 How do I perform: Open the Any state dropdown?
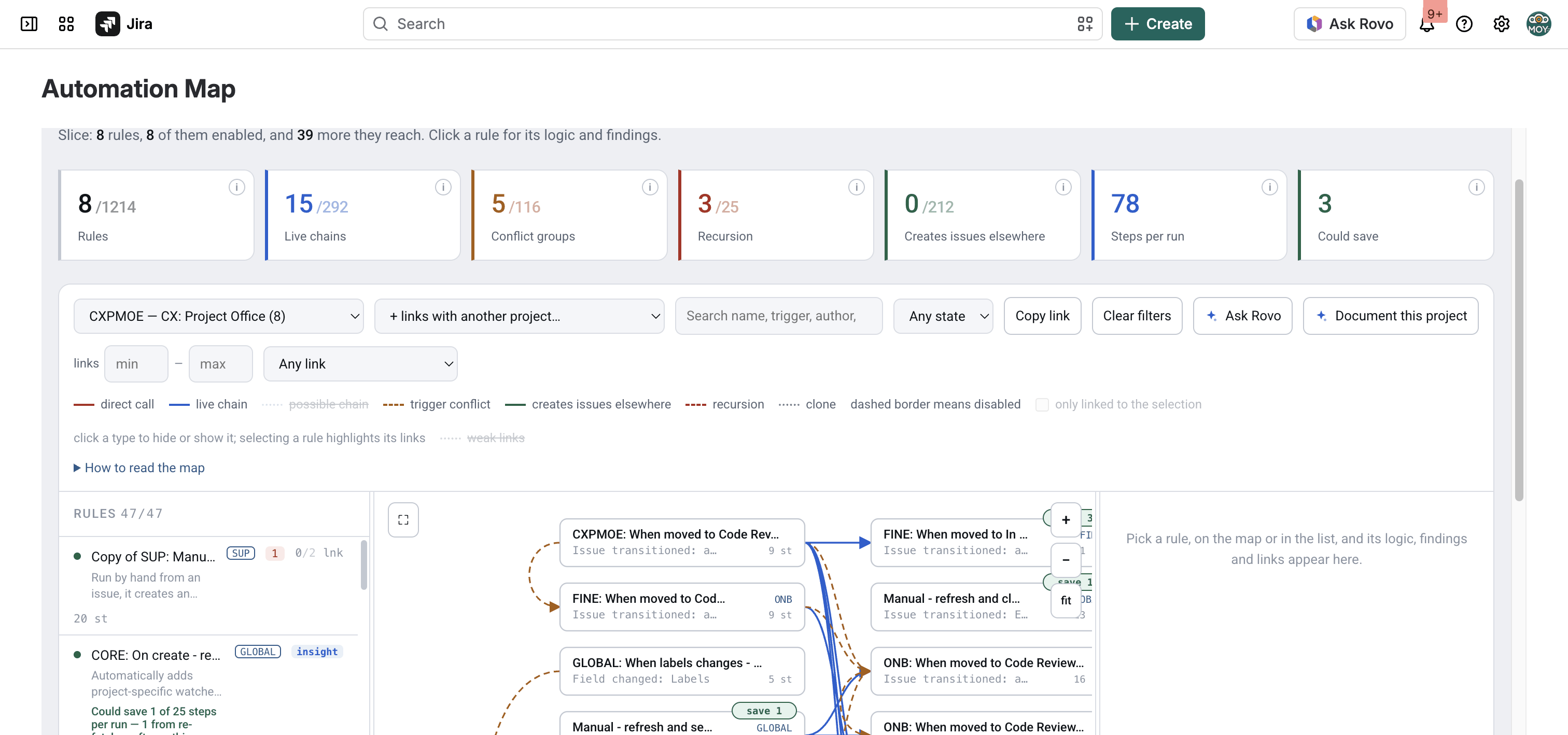tap(943, 316)
